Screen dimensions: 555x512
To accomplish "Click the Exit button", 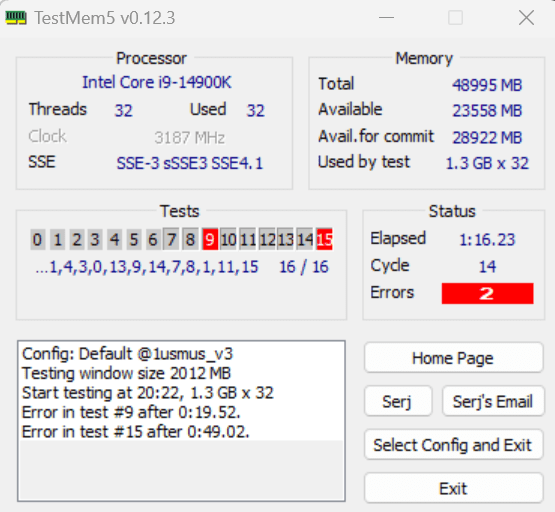I will point(453,488).
